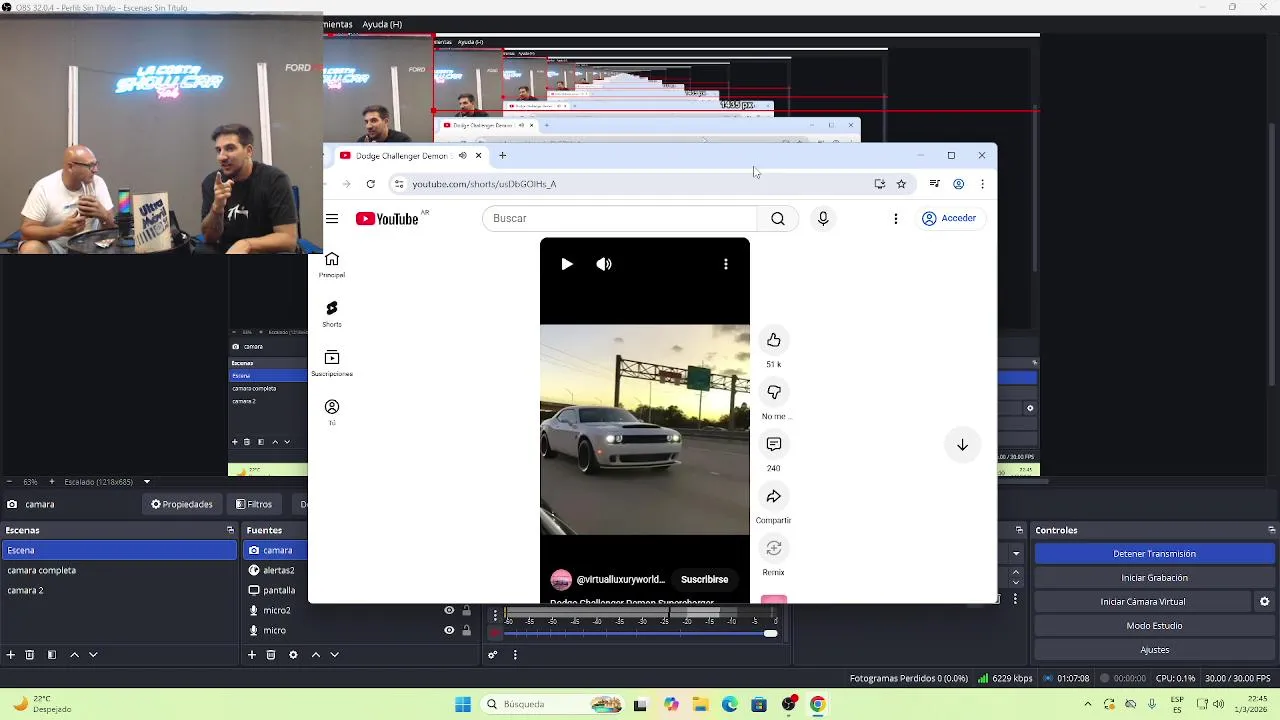Open audio mixer toolbar options menu
1280x720 pixels.
(x=515, y=655)
